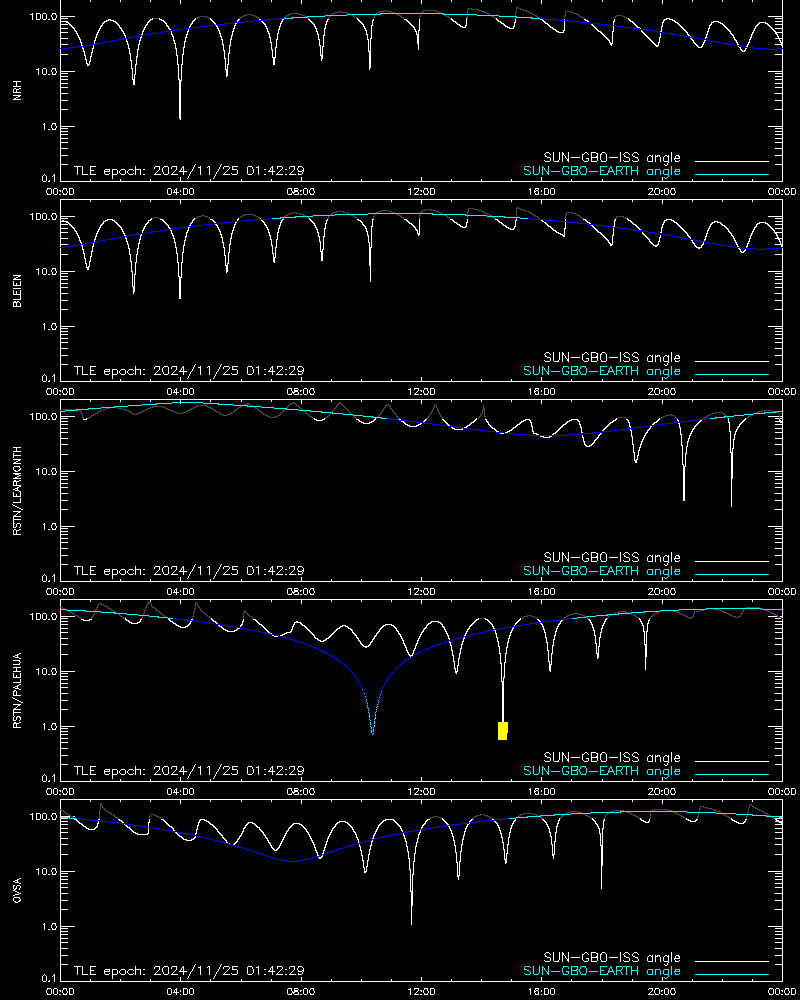Click 1.0 y-axis label in RSTN/PALEHUA plot
The height and width of the screenshot is (1000, 800).
point(48,726)
